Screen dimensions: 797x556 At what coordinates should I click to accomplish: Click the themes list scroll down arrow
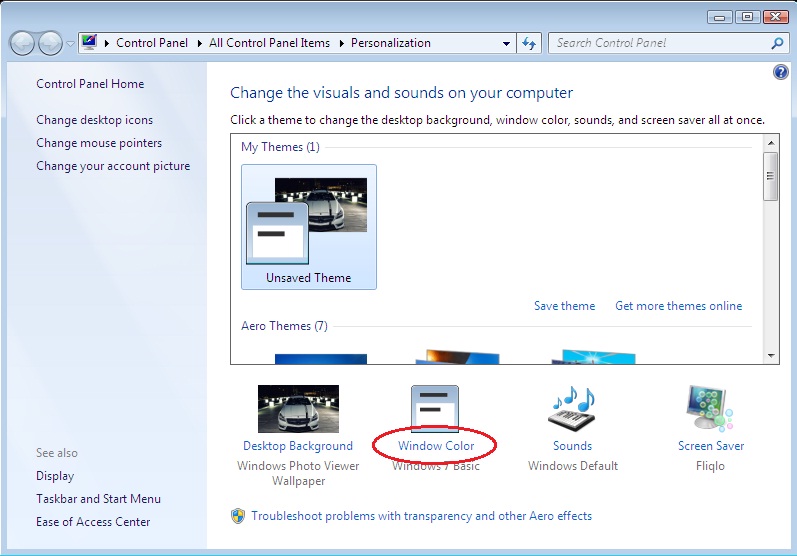[770, 355]
